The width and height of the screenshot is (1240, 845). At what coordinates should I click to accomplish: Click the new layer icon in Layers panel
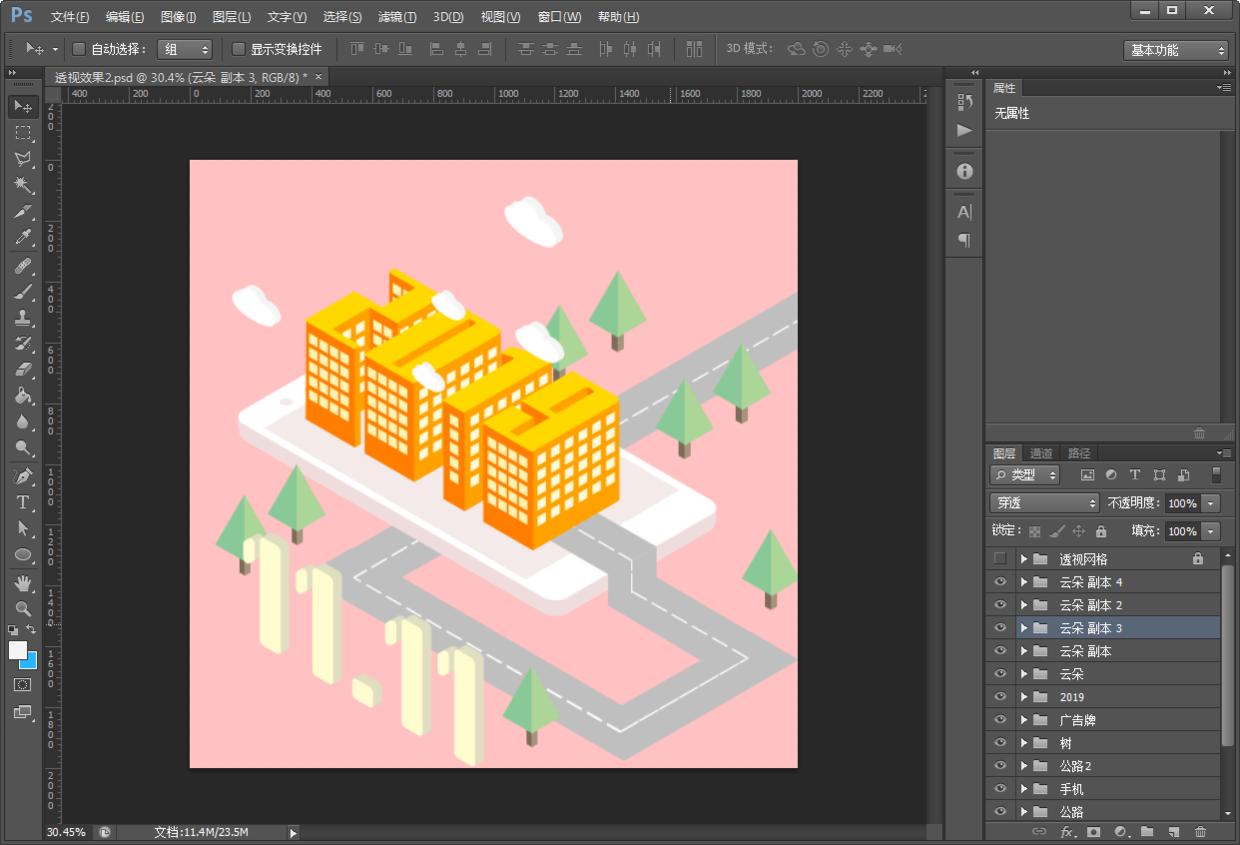pyautogui.click(x=1174, y=832)
